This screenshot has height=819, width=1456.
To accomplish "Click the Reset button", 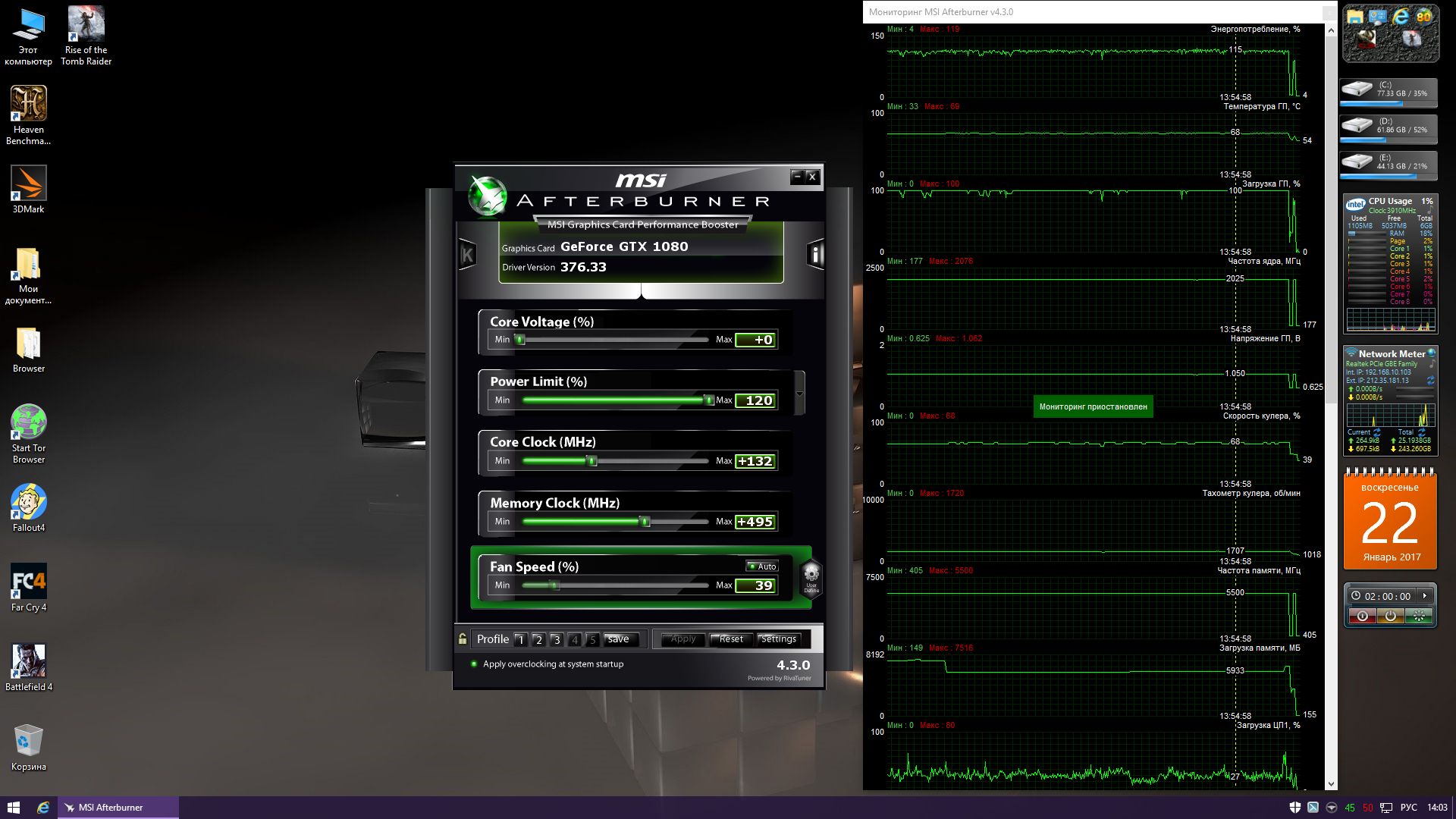I will click(x=731, y=639).
